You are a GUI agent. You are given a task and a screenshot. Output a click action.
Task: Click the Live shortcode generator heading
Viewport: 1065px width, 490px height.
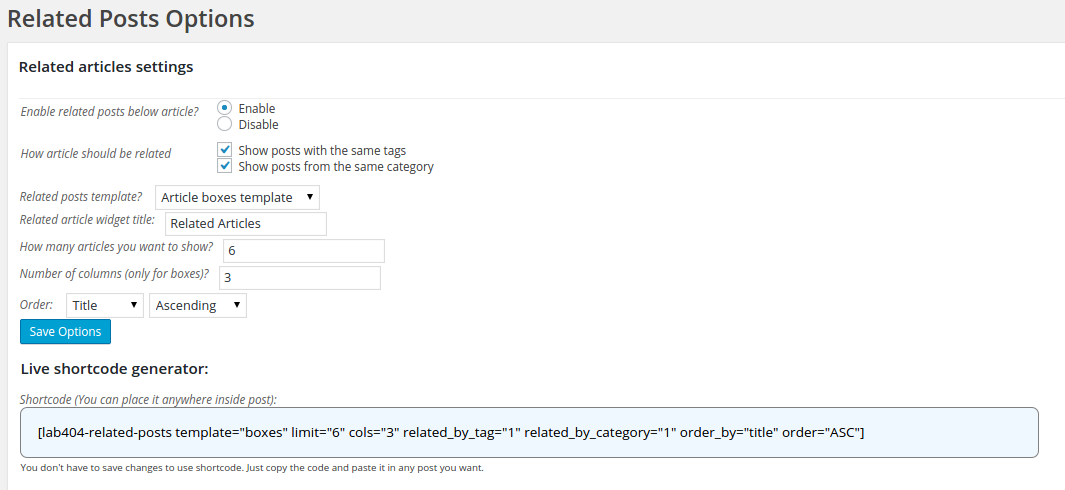tap(114, 369)
